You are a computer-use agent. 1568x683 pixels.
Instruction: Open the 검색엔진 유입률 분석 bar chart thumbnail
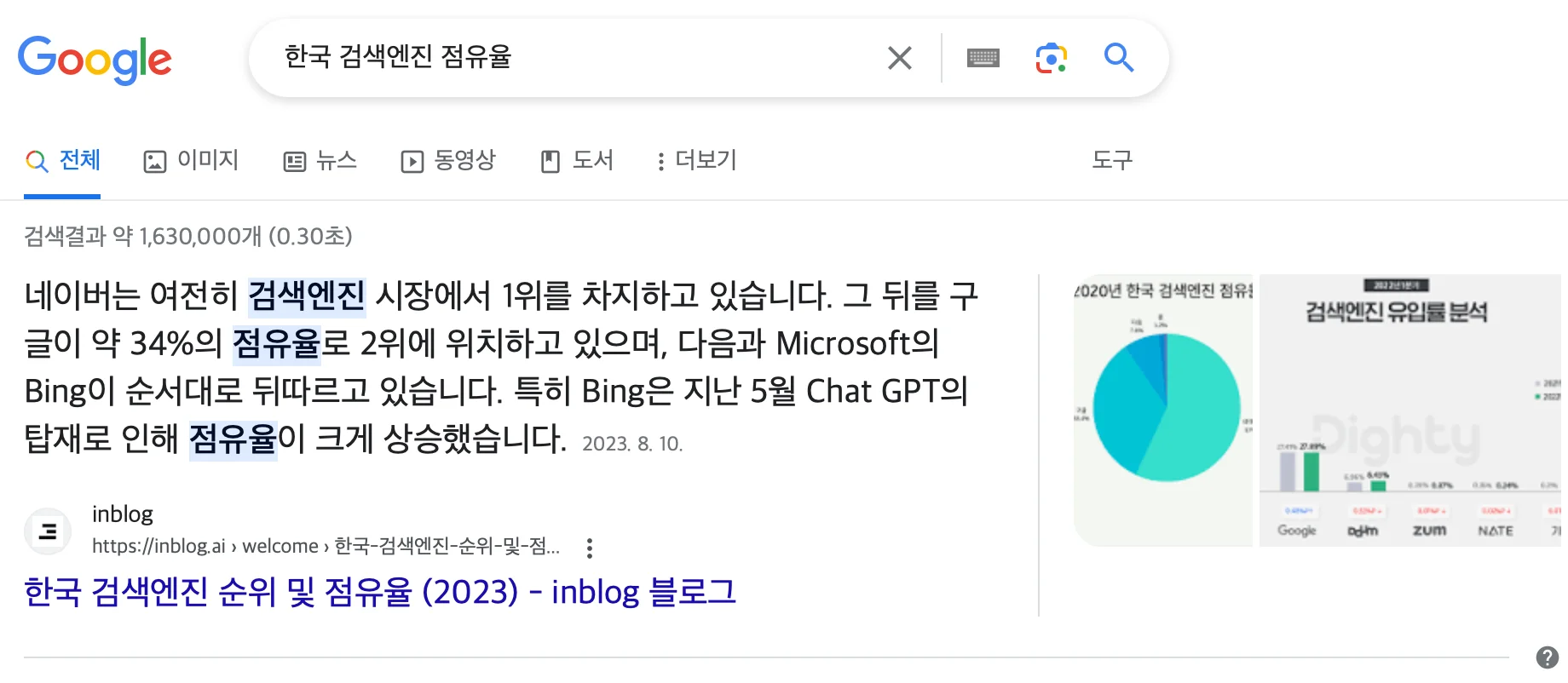point(1410,410)
